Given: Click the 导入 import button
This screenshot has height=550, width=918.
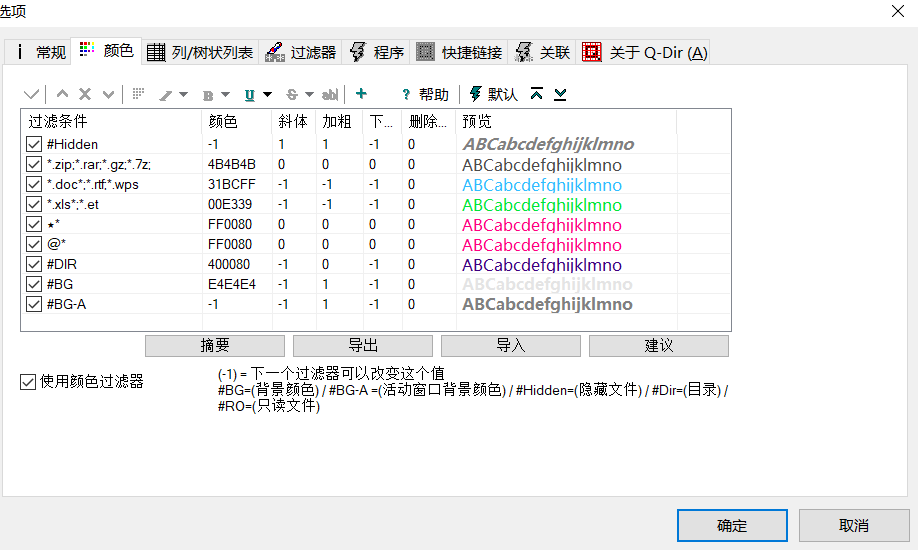Looking at the screenshot, I should [511, 346].
